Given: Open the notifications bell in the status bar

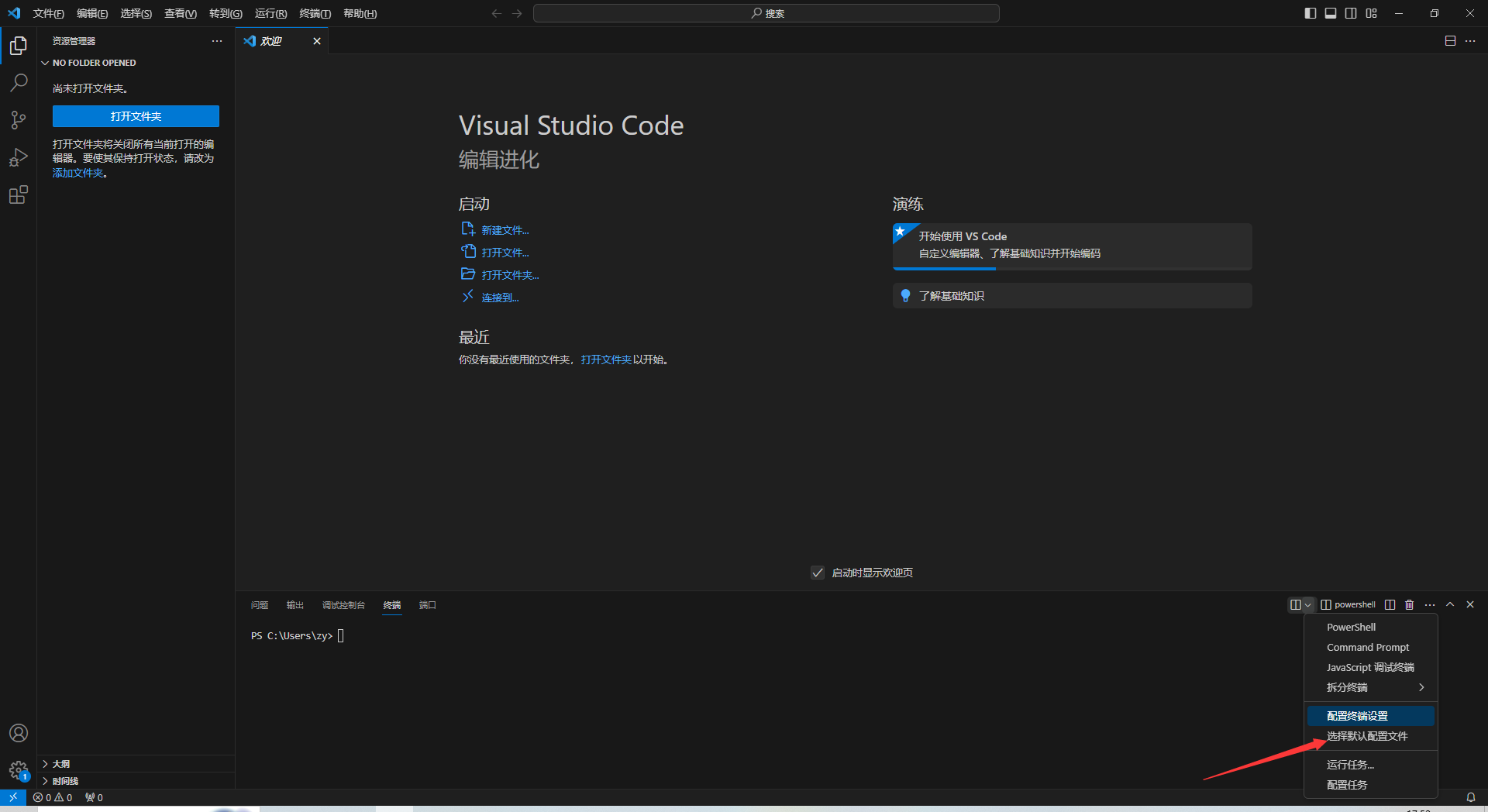Looking at the screenshot, I should point(1470,797).
